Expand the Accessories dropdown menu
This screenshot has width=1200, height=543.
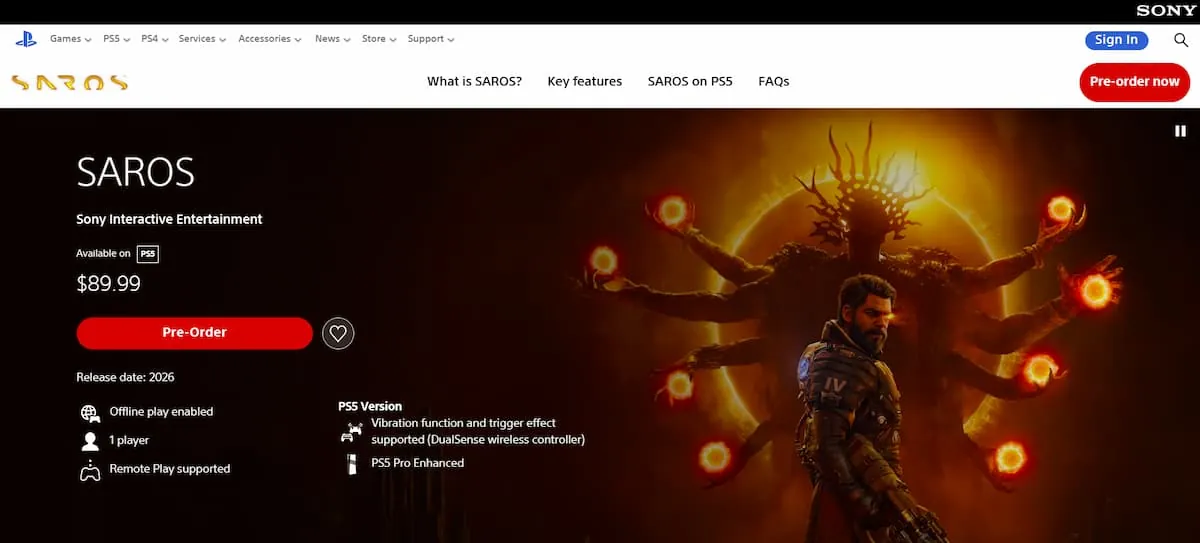(270, 39)
